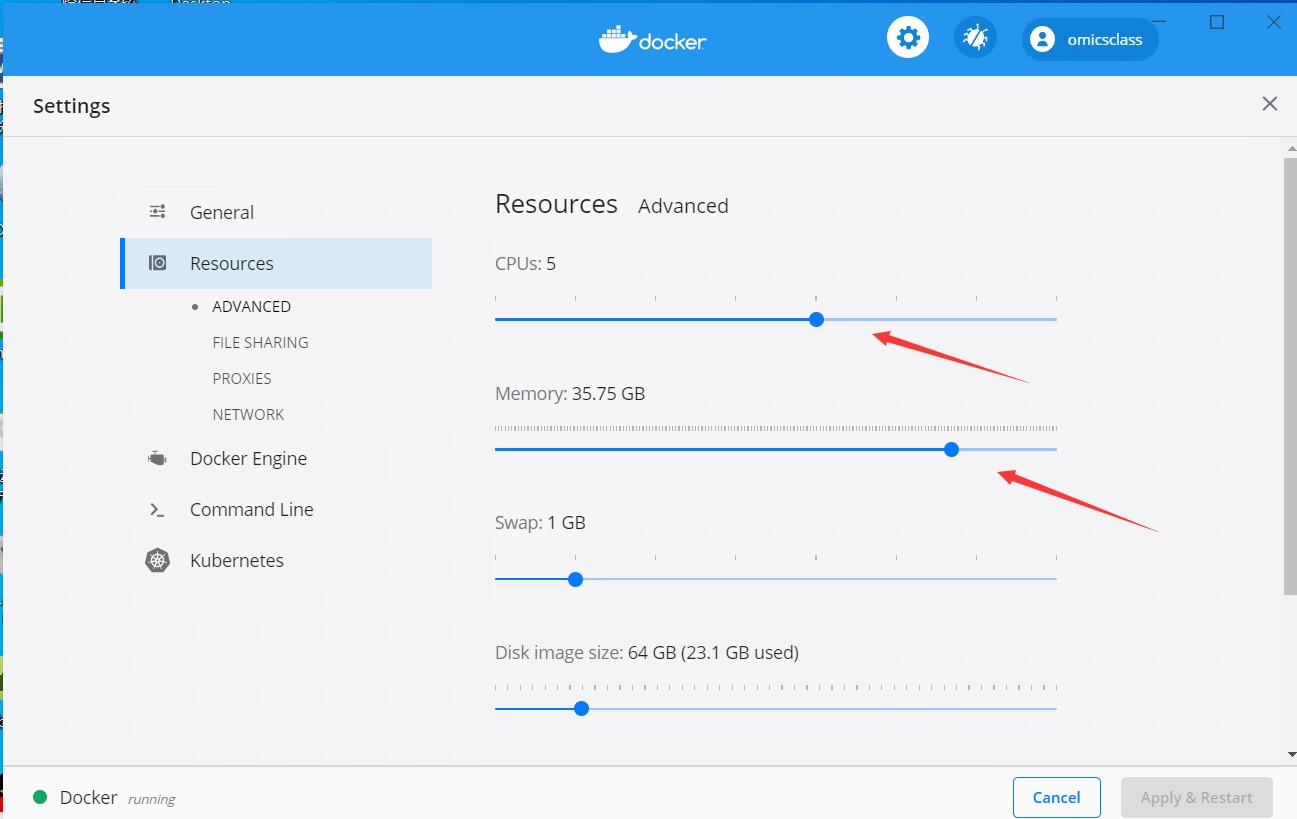1297x819 pixels.
Task: Click the 'Disk image size: 64 GB' label
Action: tap(647, 653)
